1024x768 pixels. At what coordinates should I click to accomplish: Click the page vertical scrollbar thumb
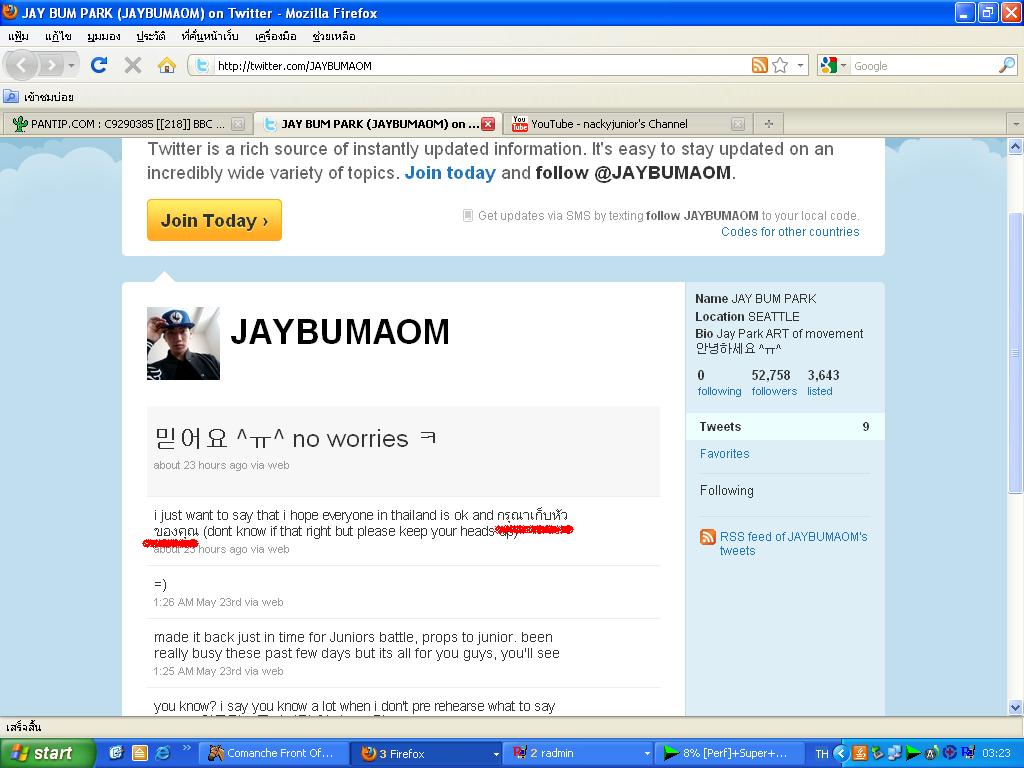(x=1016, y=353)
